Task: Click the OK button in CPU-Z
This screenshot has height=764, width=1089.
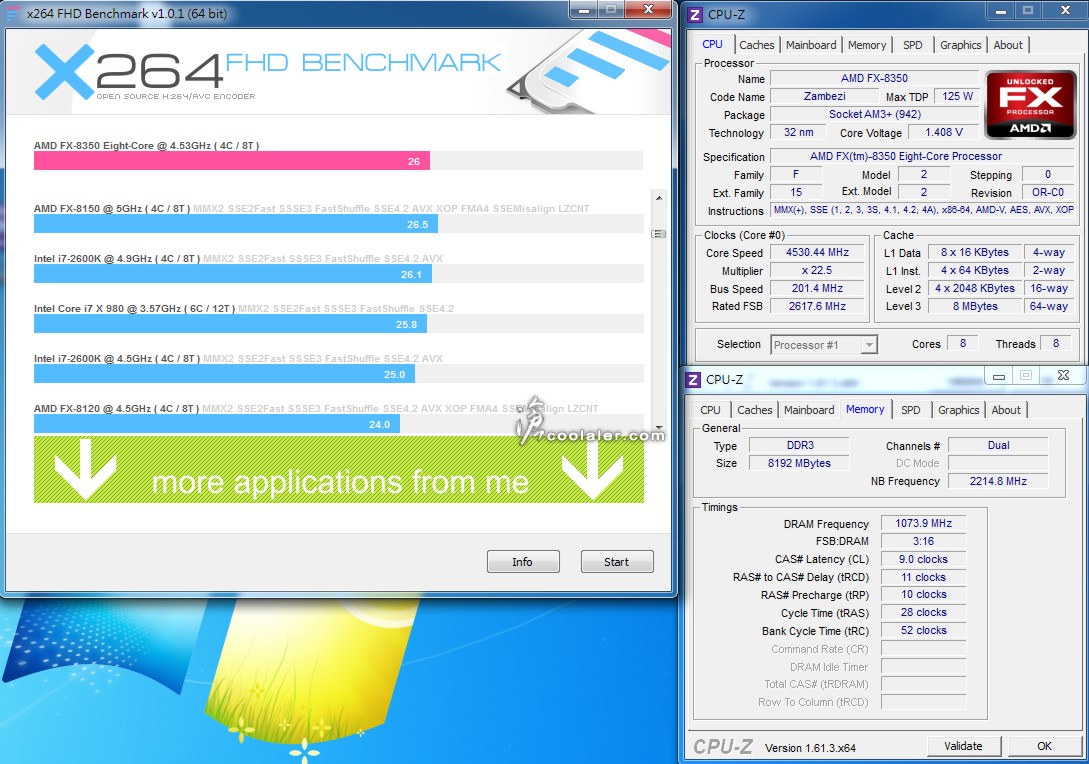Action: 1045,746
